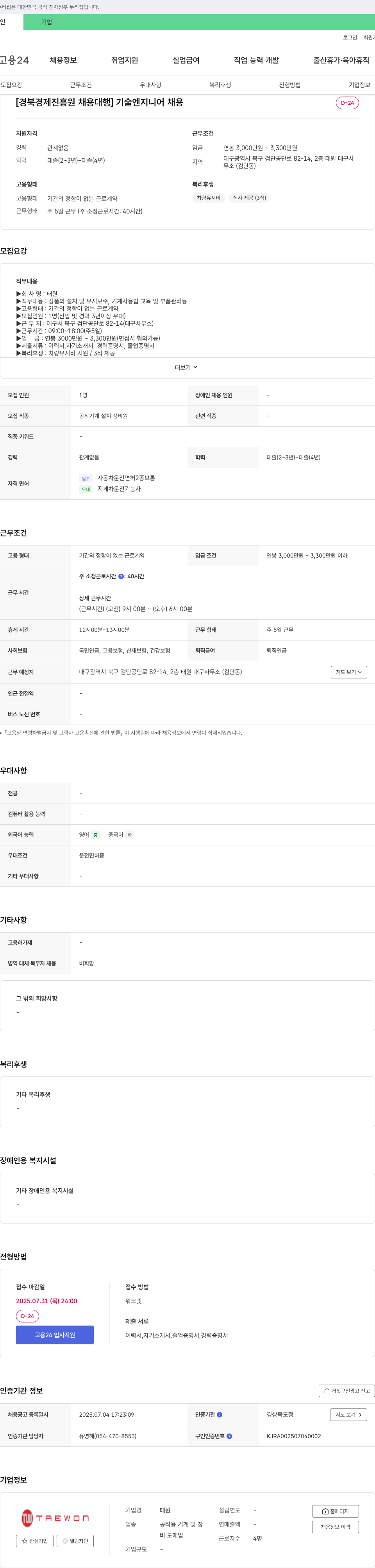
Task: Apply via 고용24 입사지원 button
Action: (55, 1335)
